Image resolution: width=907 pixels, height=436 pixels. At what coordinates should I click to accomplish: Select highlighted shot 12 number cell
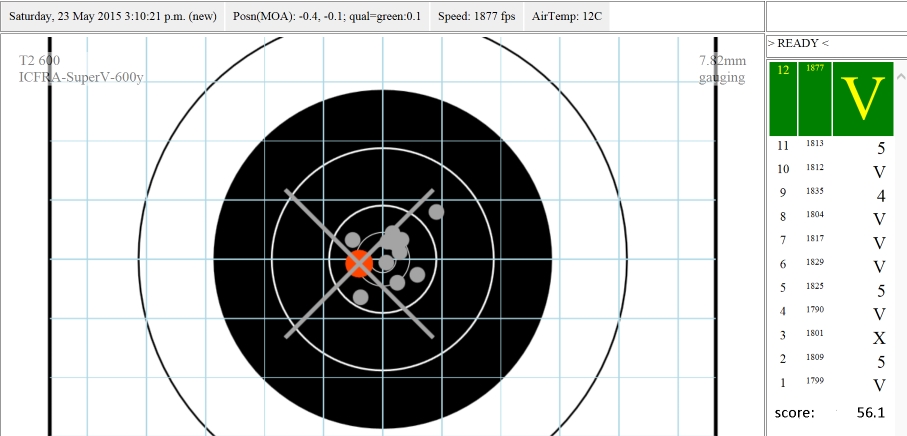tap(783, 99)
